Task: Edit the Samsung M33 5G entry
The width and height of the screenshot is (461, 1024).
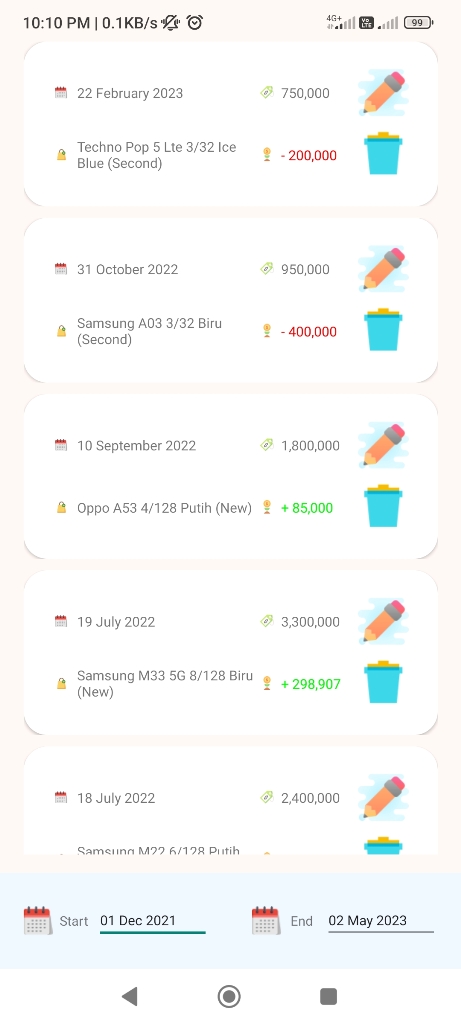Action: click(x=383, y=622)
